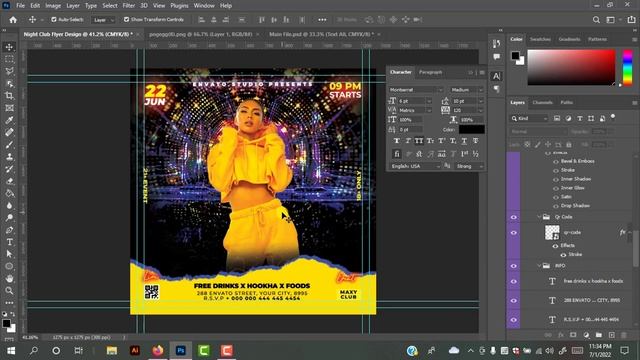
Task: Toggle Bevel & Emboss effect visibility
Action: point(556,161)
